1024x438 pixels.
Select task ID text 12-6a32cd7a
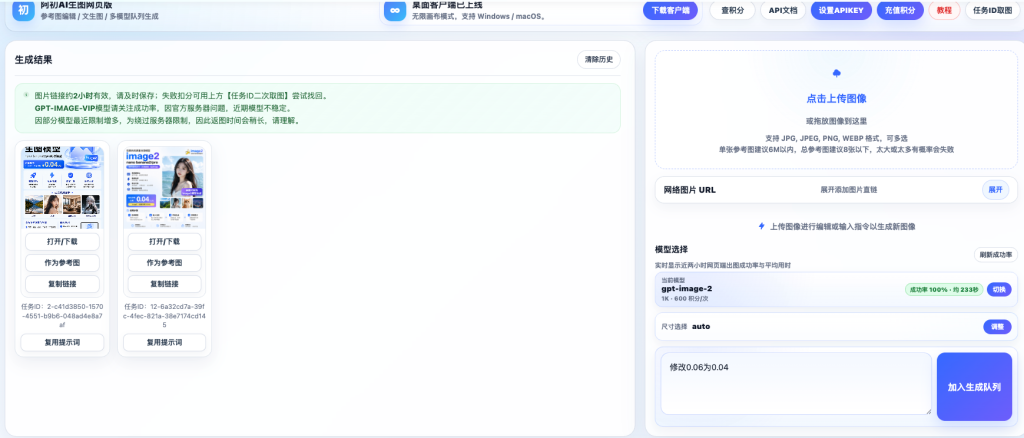(x=165, y=315)
